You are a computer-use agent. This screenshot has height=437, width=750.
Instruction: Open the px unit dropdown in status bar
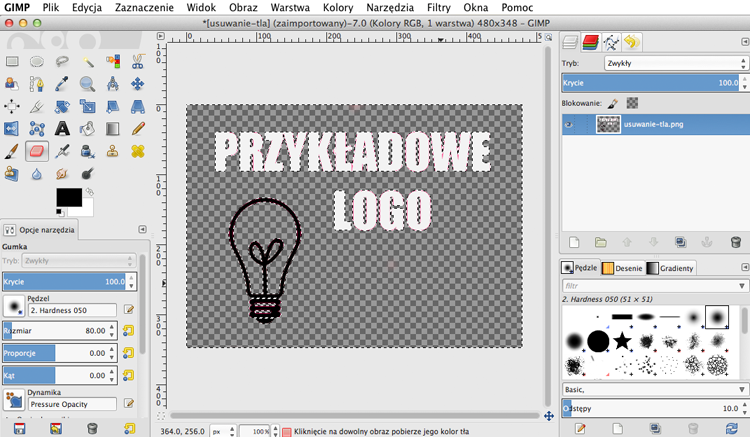(223, 431)
